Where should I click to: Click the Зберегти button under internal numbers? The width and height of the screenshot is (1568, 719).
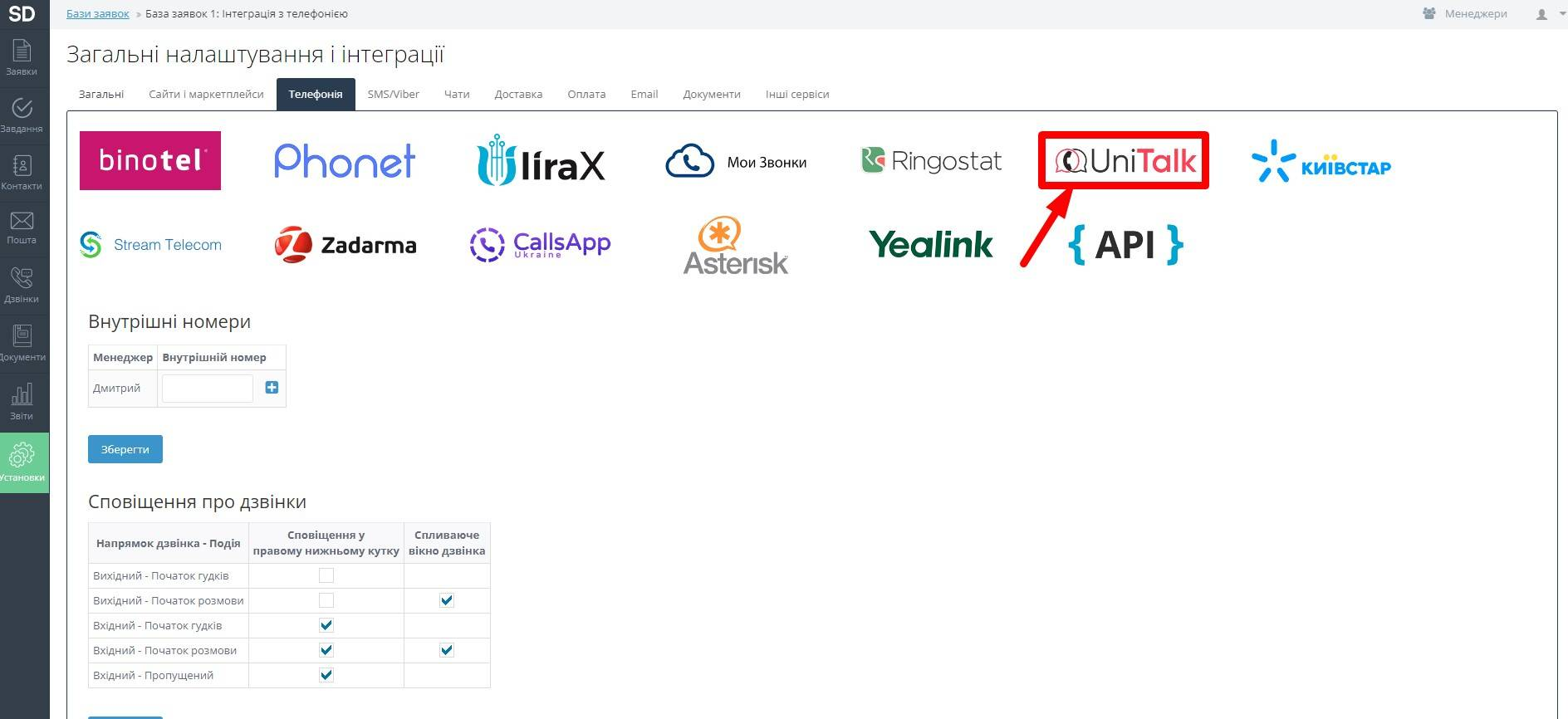point(125,449)
